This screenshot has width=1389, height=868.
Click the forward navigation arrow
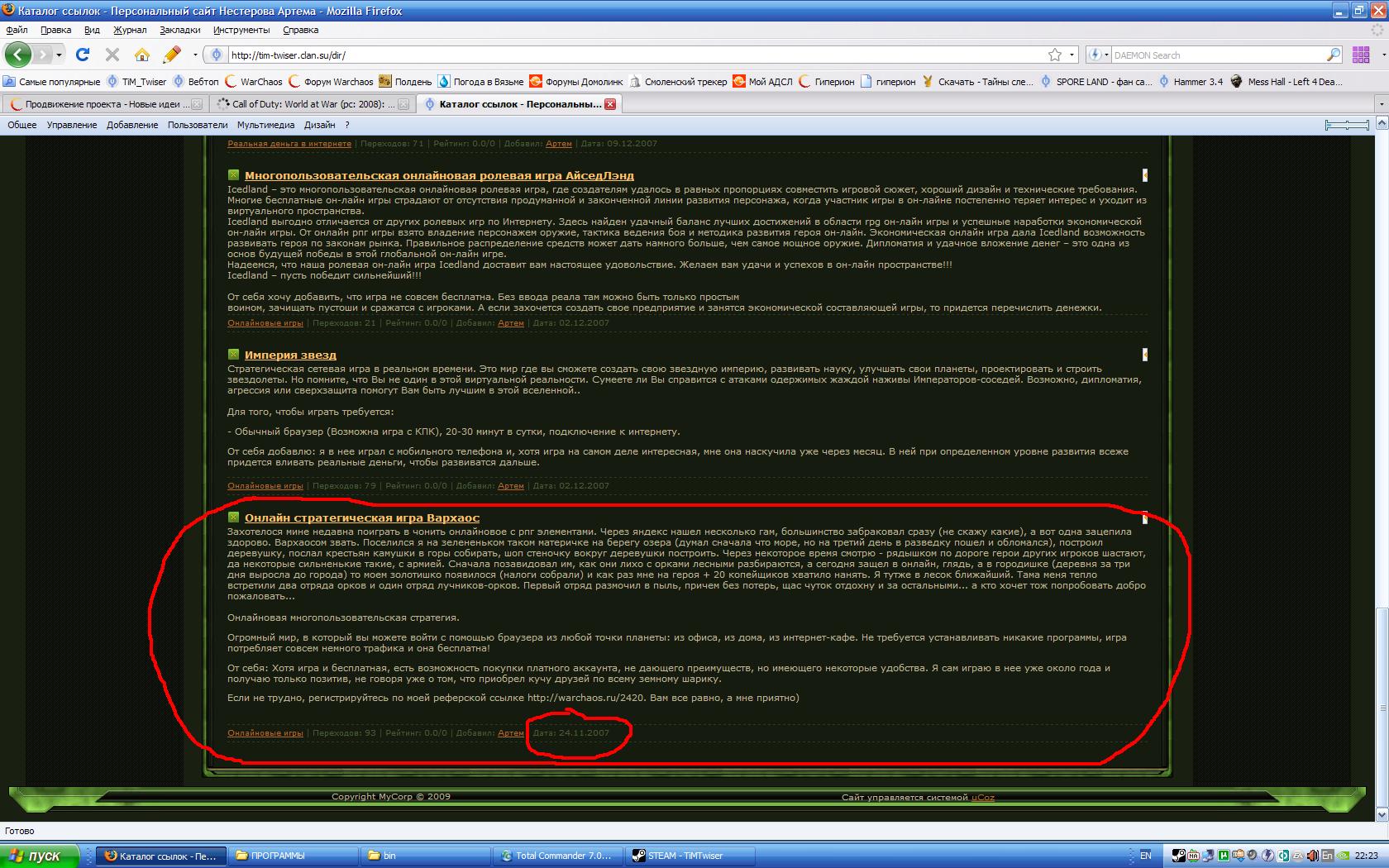coord(42,55)
